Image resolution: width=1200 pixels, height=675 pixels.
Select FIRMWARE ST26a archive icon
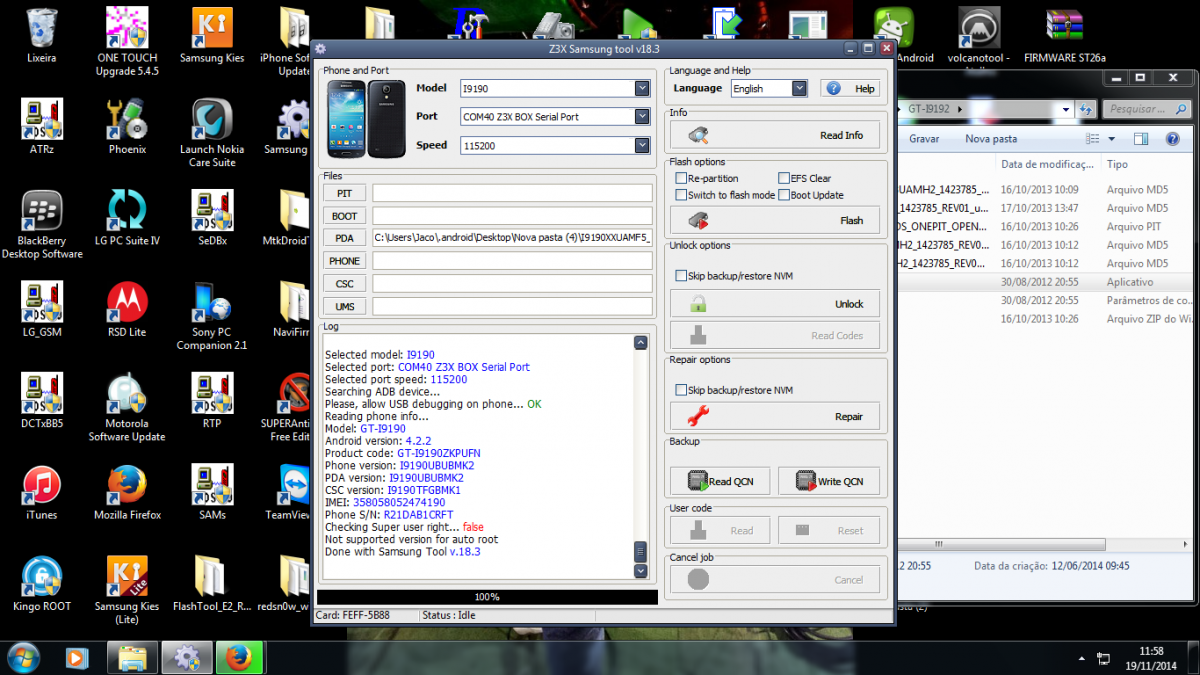coord(1064,35)
